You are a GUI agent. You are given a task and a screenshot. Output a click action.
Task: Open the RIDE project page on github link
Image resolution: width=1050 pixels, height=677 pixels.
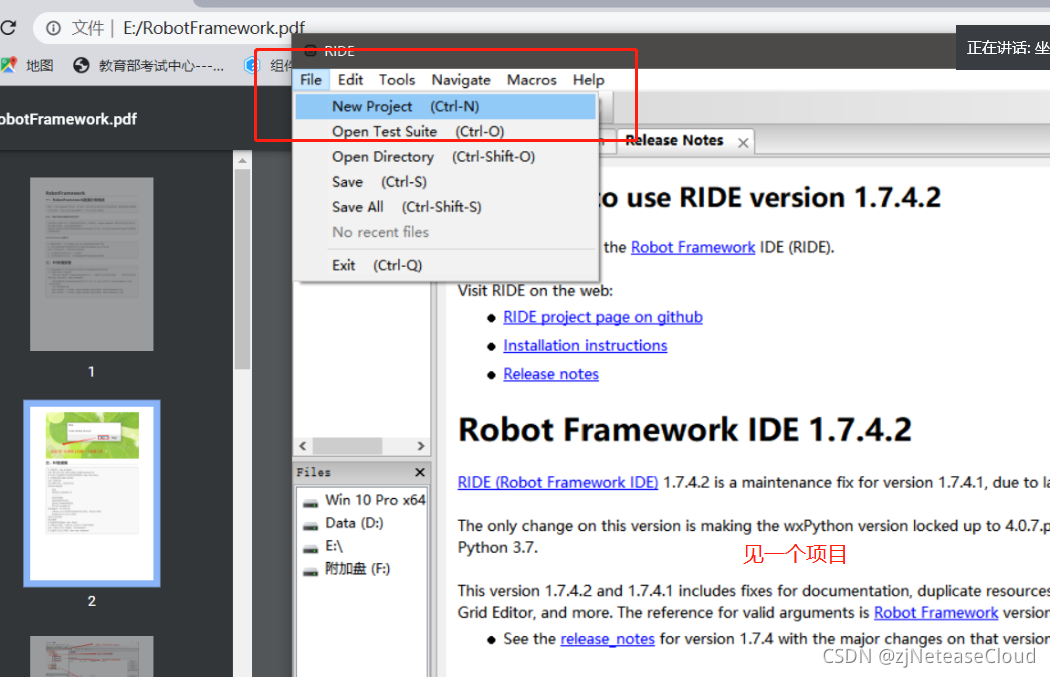603,317
